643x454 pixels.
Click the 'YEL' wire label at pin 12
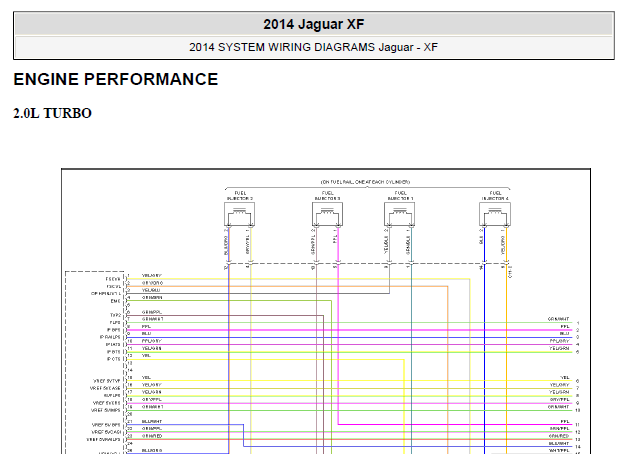146,356
